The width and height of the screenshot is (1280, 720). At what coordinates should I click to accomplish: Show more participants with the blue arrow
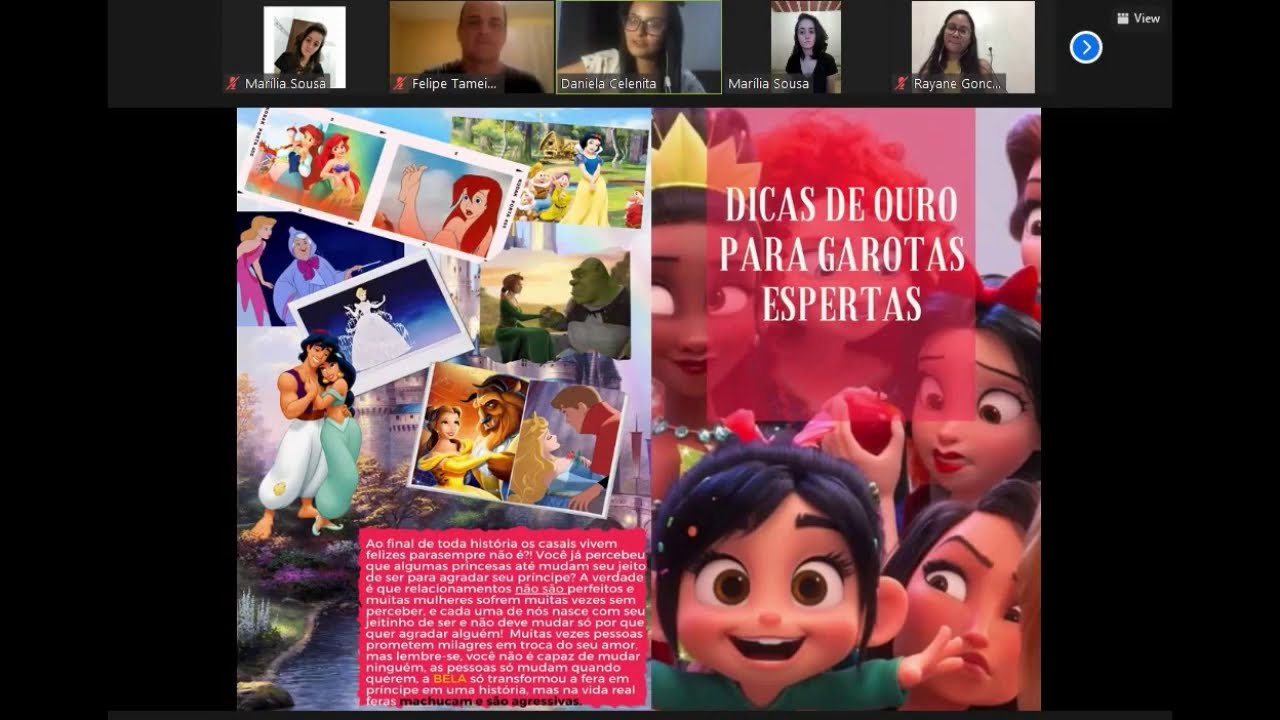click(x=1086, y=47)
